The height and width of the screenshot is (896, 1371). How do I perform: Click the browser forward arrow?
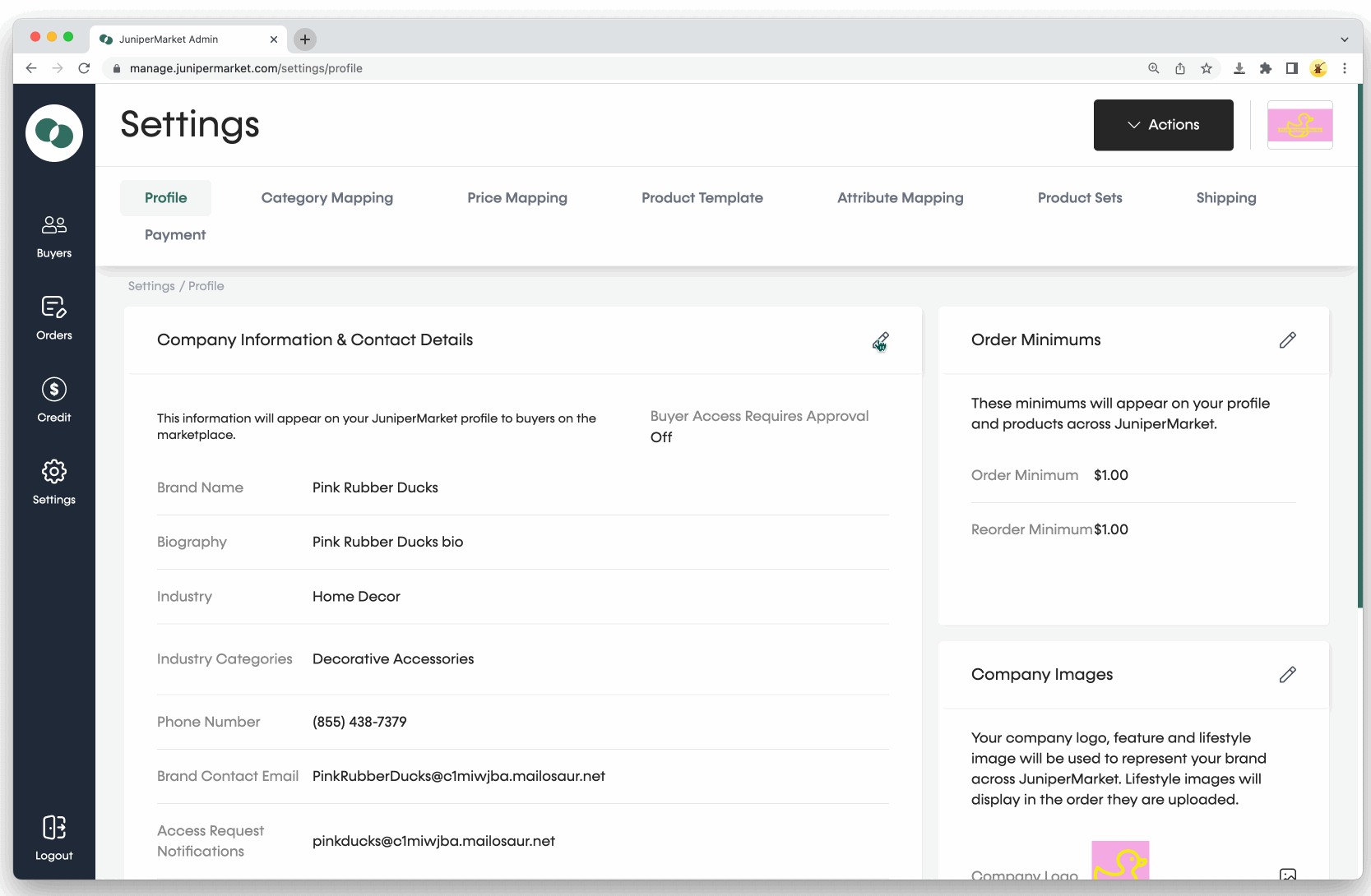click(x=58, y=68)
